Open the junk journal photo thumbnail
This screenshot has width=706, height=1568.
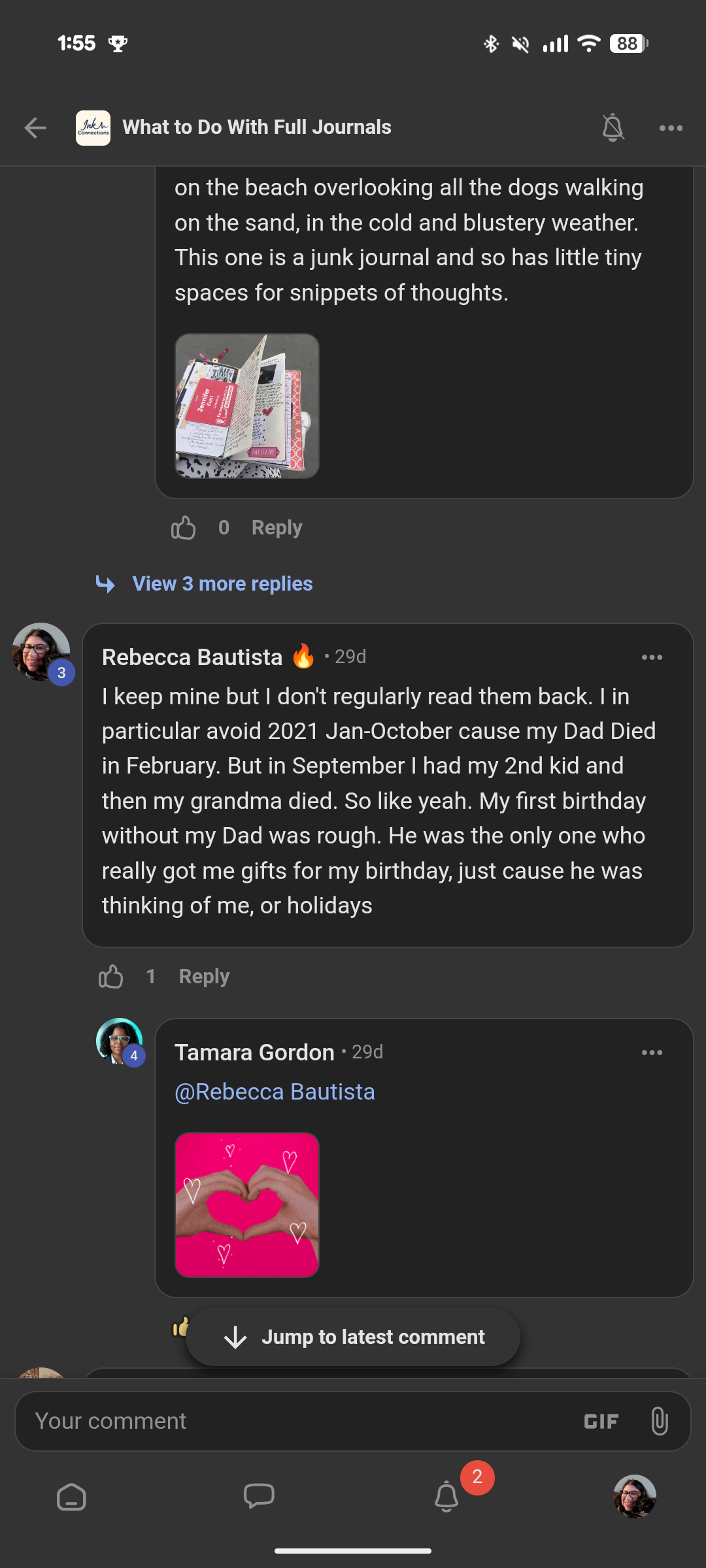247,406
